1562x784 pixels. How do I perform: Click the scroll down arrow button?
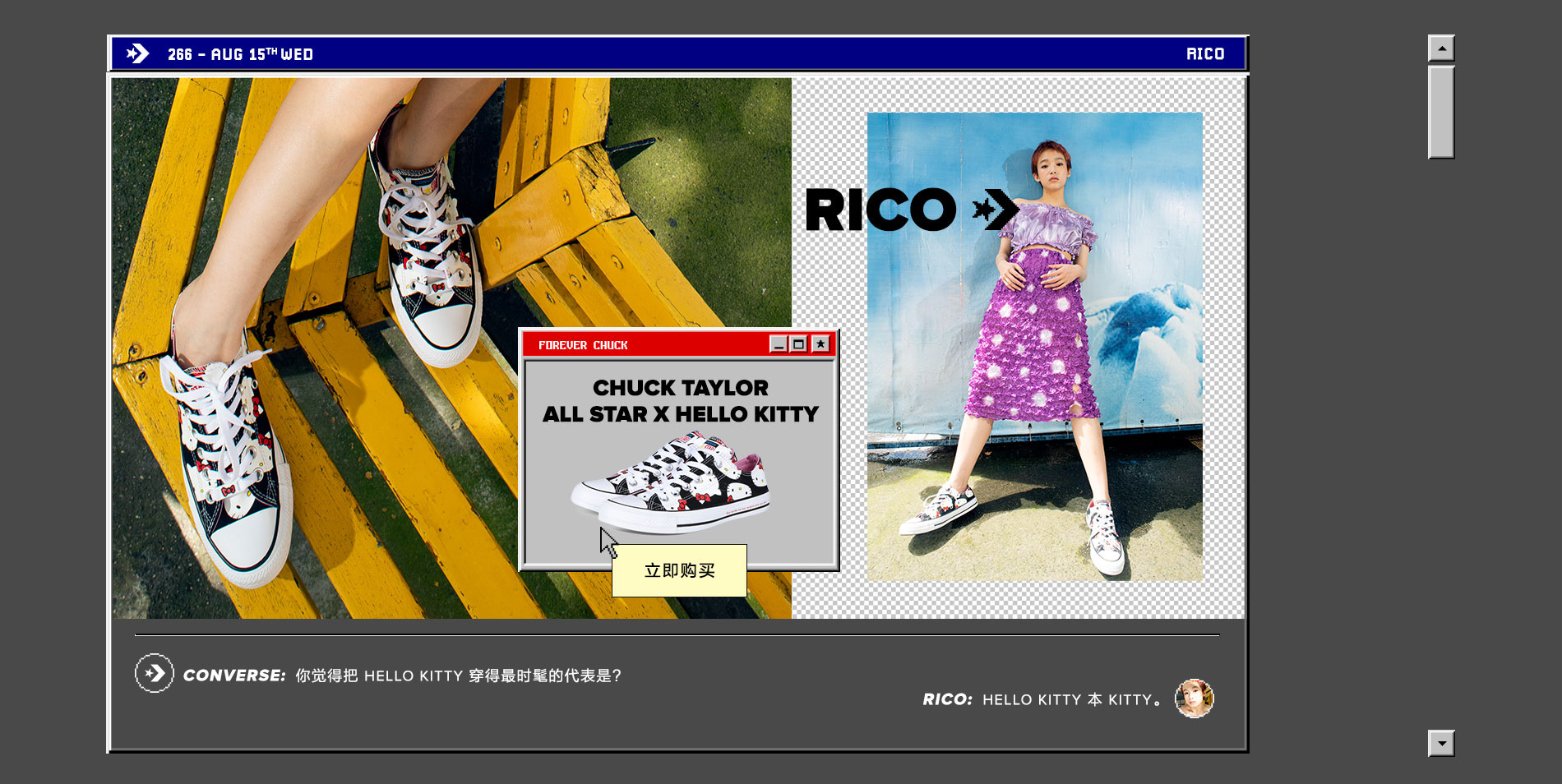point(1441,743)
